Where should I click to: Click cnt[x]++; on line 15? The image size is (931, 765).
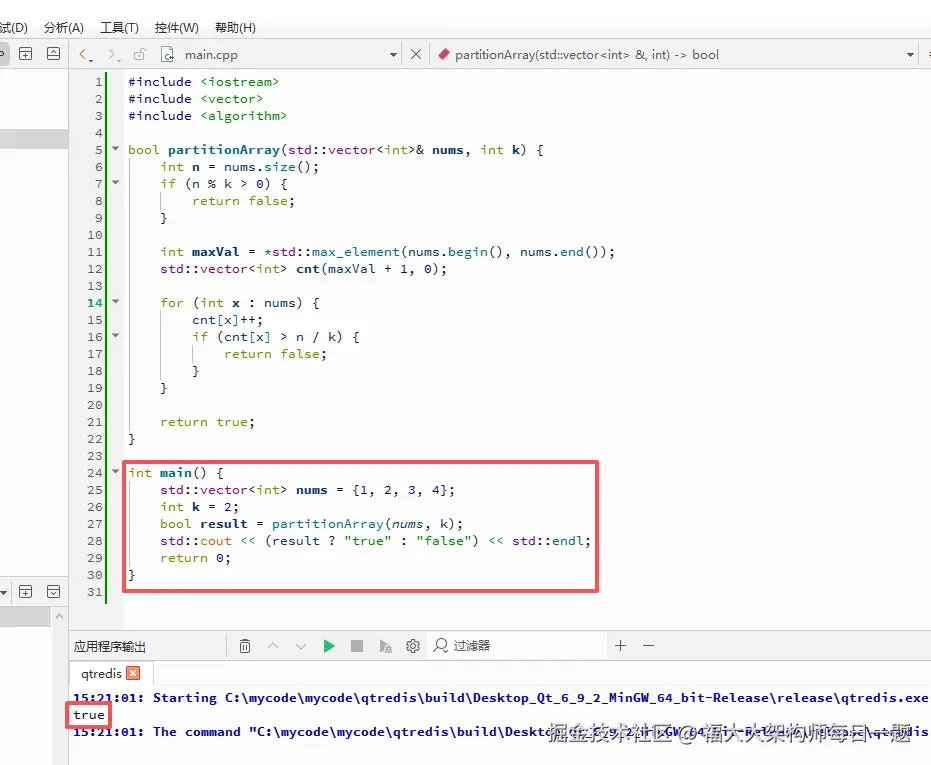tap(227, 320)
